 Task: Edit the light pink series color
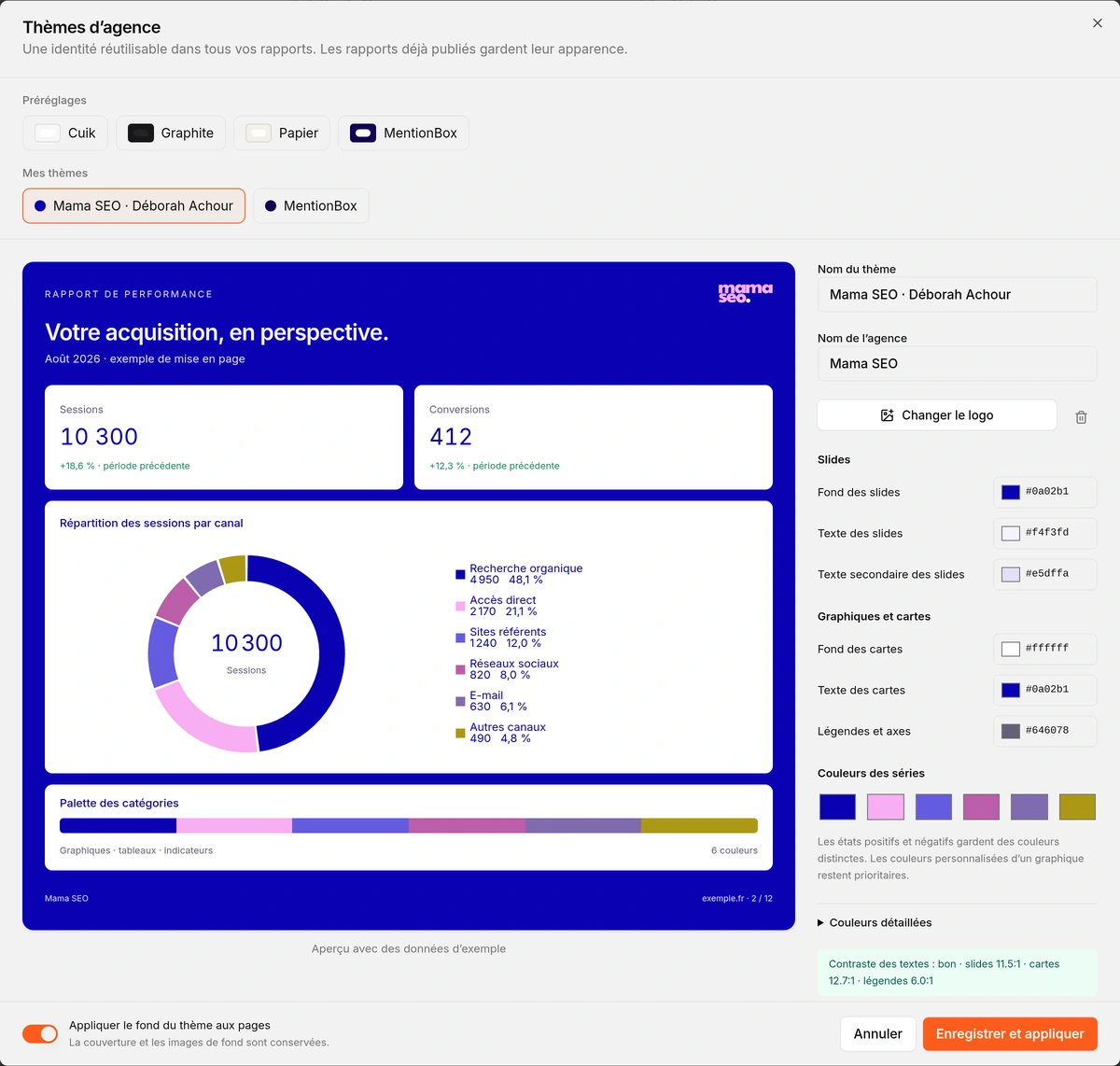(886, 807)
